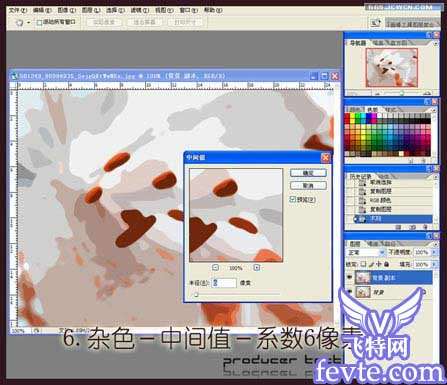Screen dimensions: 447x385
Task: Click the lock all padlock icon
Action: [x=386, y=264]
